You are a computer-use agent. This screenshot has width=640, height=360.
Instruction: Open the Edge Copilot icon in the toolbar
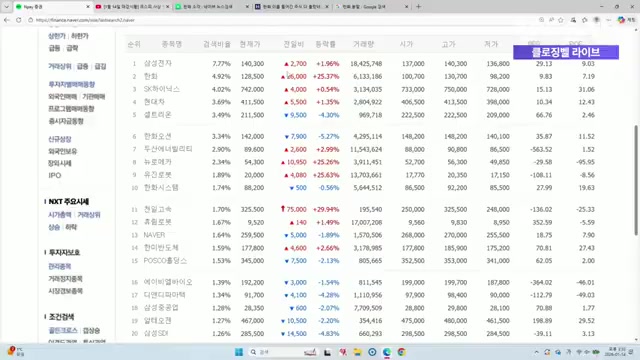(621, 20)
